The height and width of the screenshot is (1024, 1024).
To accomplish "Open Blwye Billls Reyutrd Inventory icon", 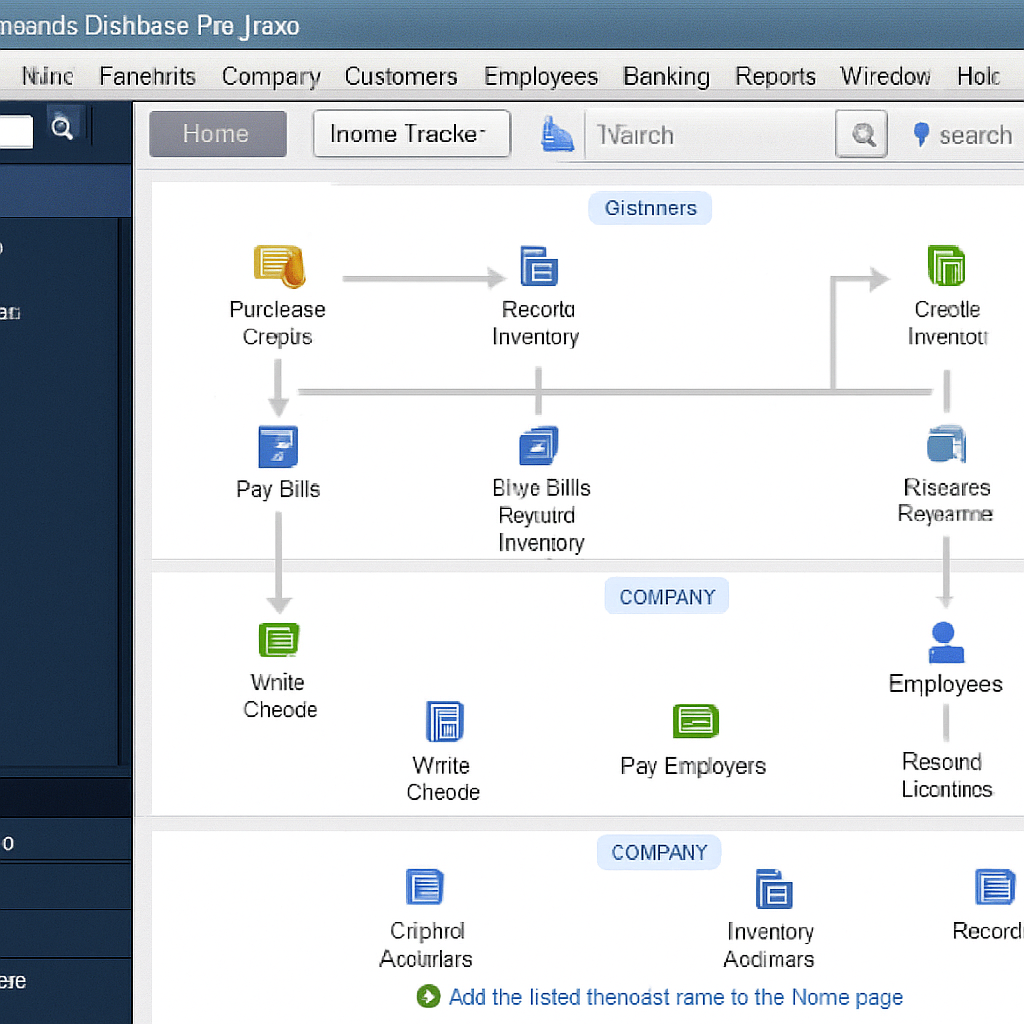I will point(539,445).
